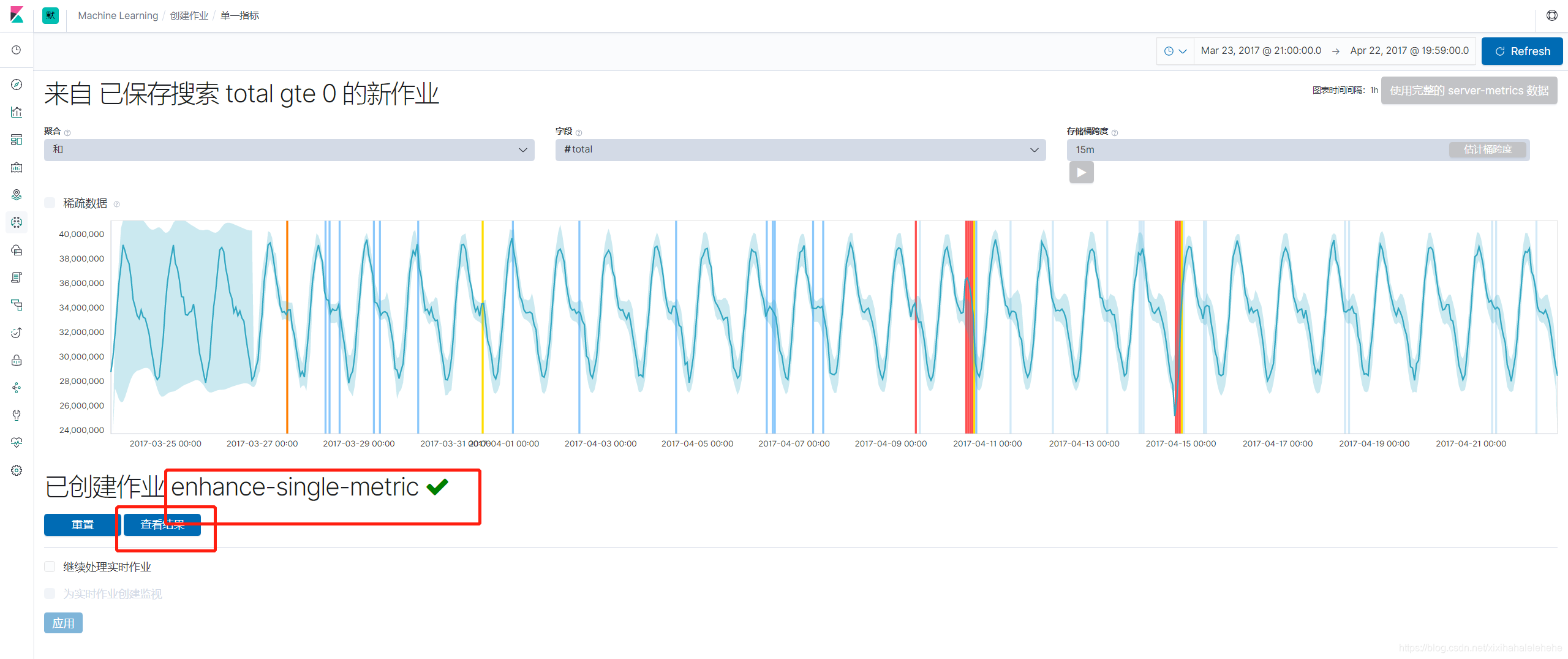The width and height of the screenshot is (1568, 659).
Task: Click the red anomaly band before 2017-04-11
Action: point(970,327)
